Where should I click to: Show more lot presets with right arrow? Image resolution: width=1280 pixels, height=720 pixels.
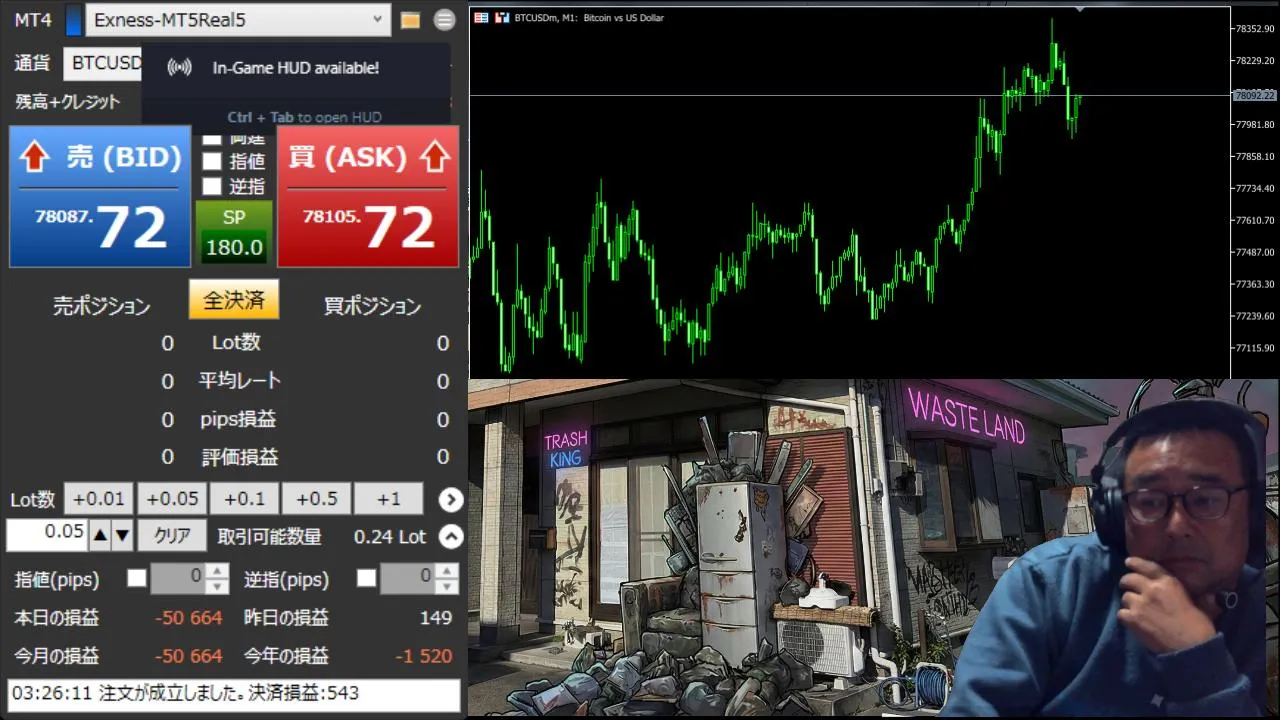451,499
